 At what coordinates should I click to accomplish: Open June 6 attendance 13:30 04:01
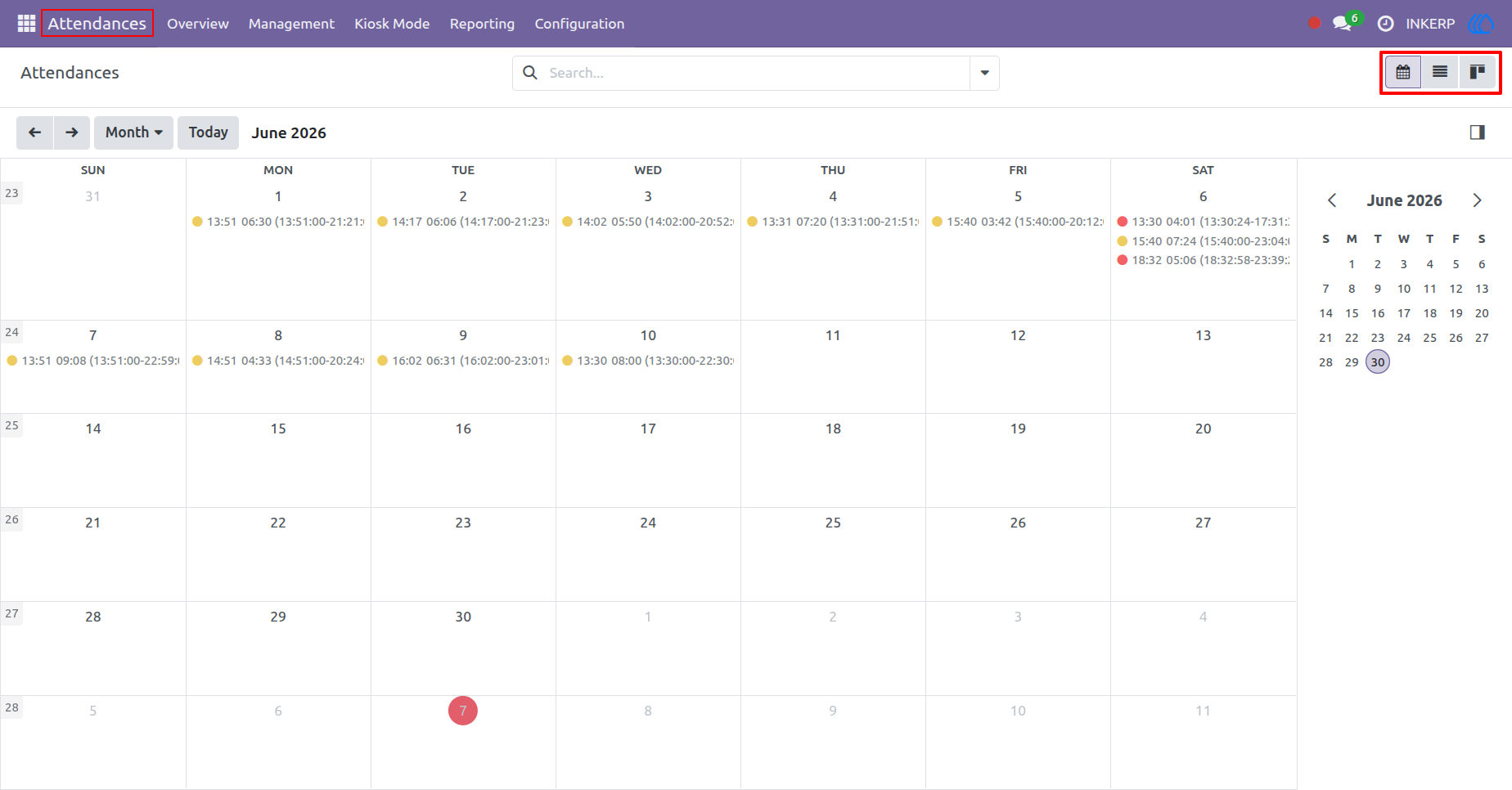pyautogui.click(x=1204, y=222)
